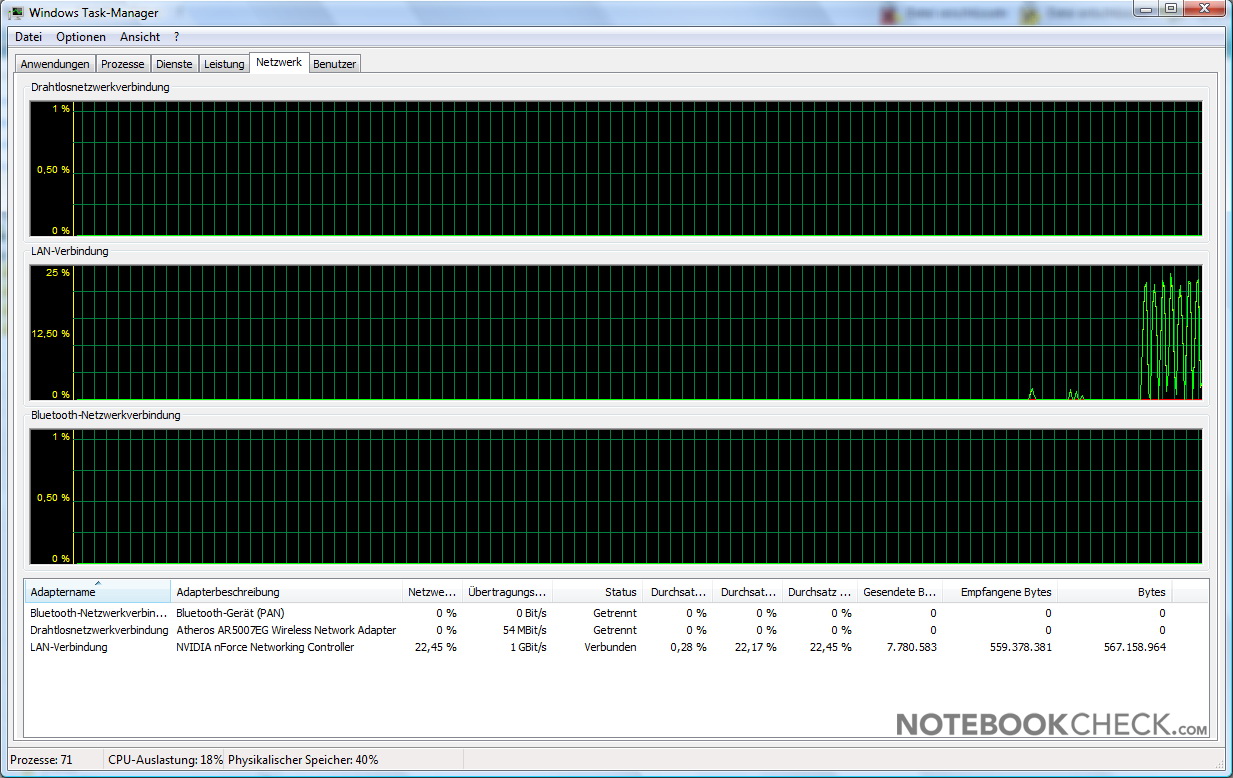Select the Drahtlosnetzwerkverbindung adapter row
The width and height of the screenshot is (1233, 778).
pyautogui.click(x=598, y=630)
